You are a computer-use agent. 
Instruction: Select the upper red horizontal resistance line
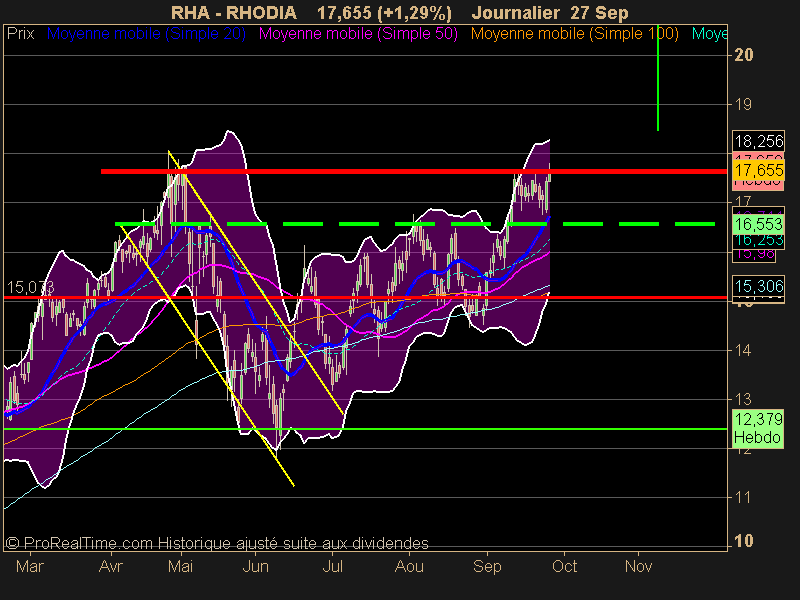coord(414,171)
